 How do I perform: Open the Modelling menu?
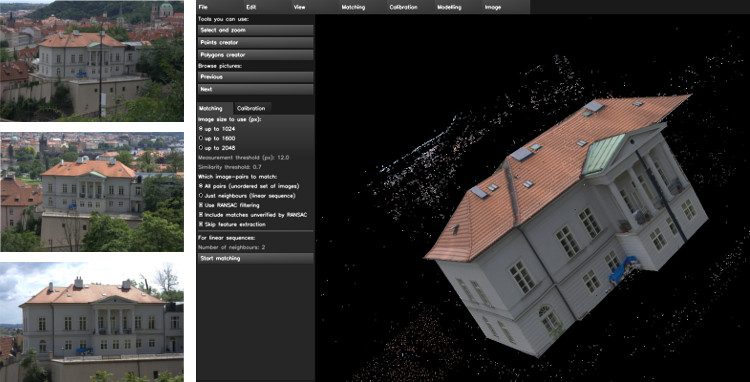(459, 7)
